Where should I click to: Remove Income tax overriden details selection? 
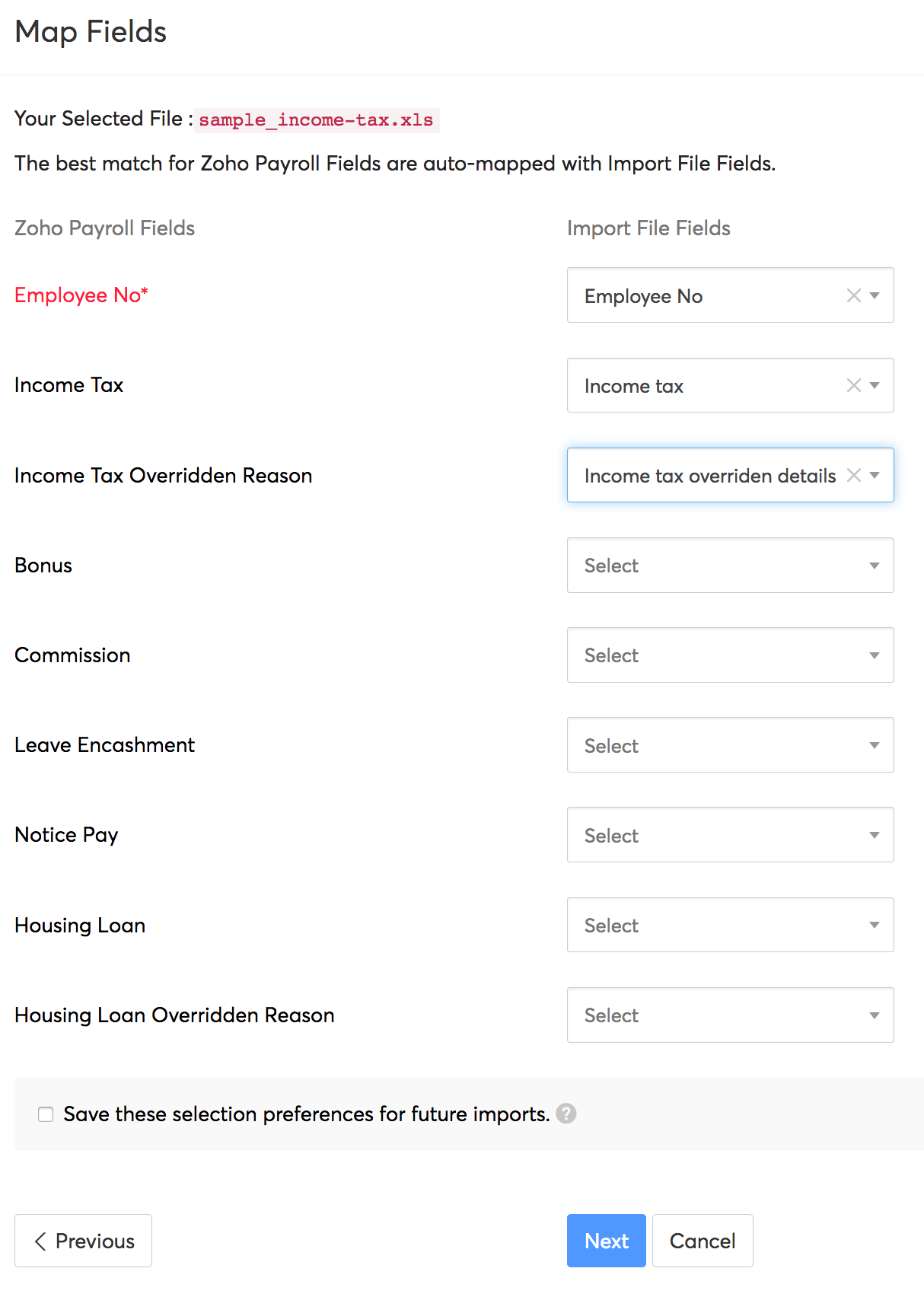pos(854,475)
